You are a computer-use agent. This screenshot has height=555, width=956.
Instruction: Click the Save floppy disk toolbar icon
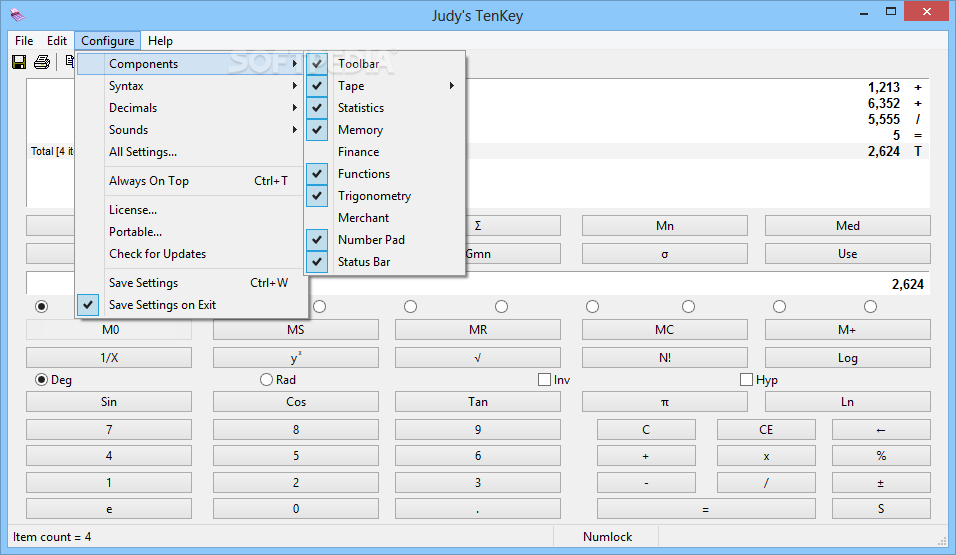point(19,62)
